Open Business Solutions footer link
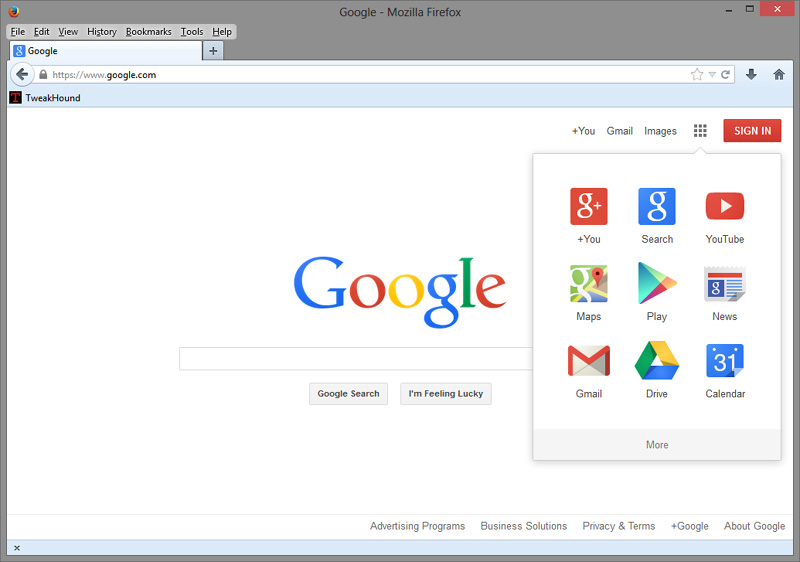The image size is (800, 562). (523, 526)
